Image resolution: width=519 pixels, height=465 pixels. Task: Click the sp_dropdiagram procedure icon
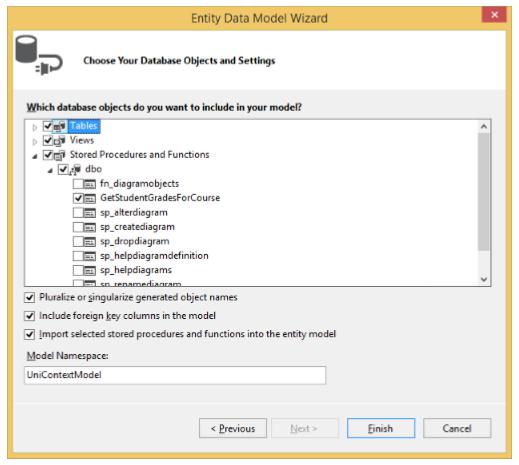point(89,241)
